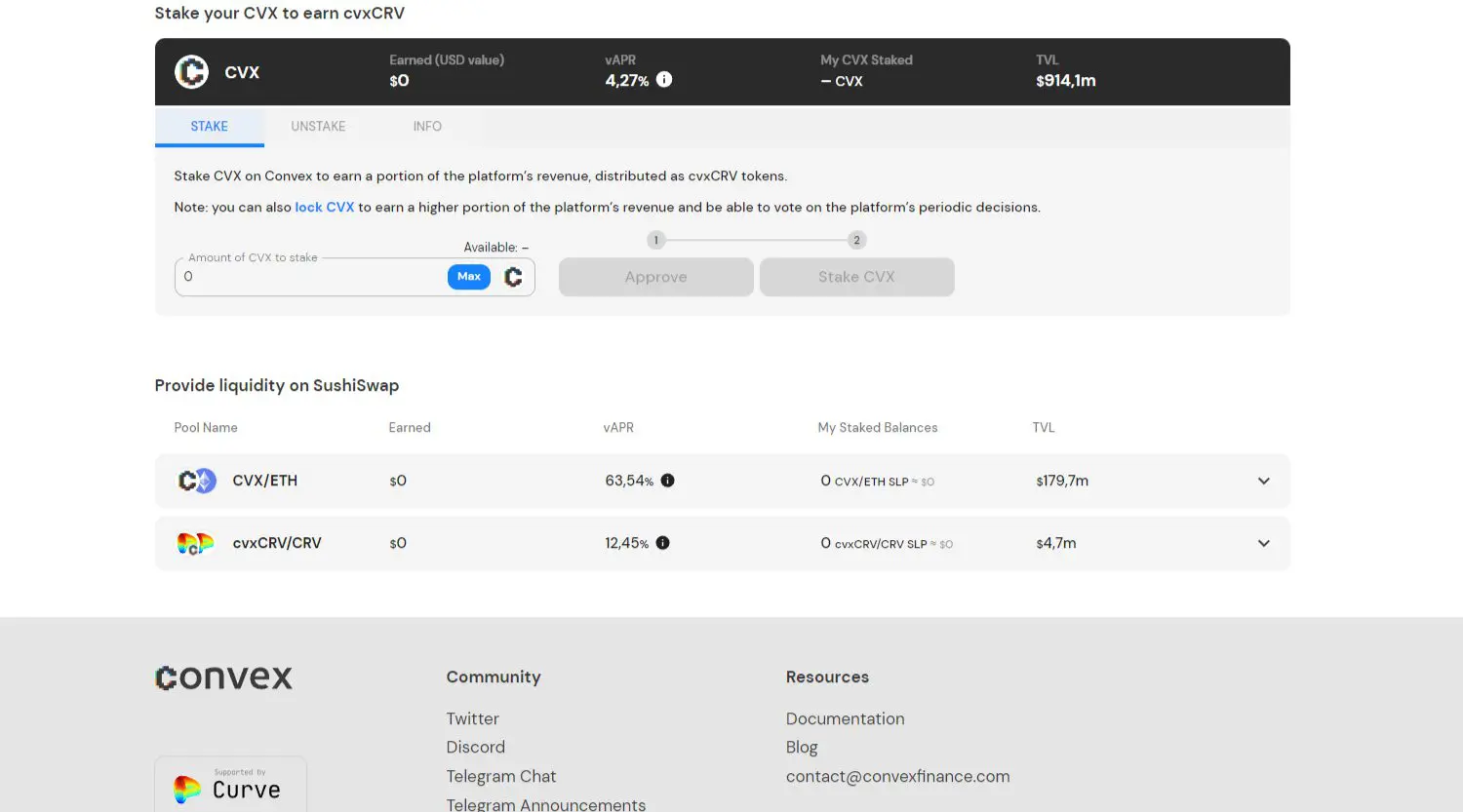Open the Telegram Announcements link

[x=546, y=804]
